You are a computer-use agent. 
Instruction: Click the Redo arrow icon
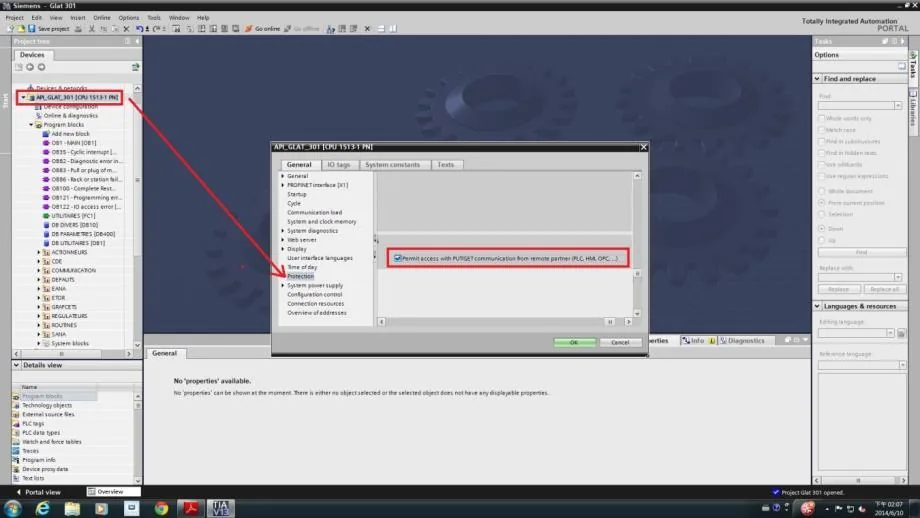(157, 28)
